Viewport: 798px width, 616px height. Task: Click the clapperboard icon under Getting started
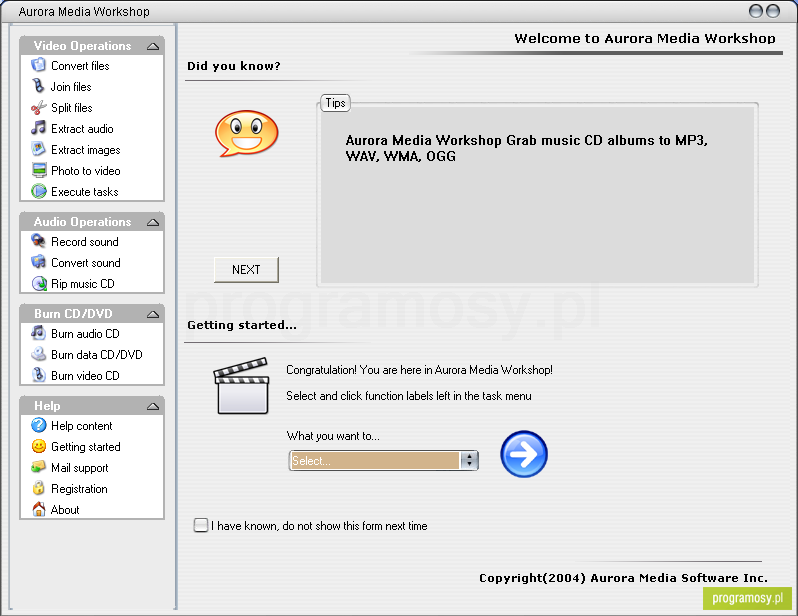tap(242, 386)
